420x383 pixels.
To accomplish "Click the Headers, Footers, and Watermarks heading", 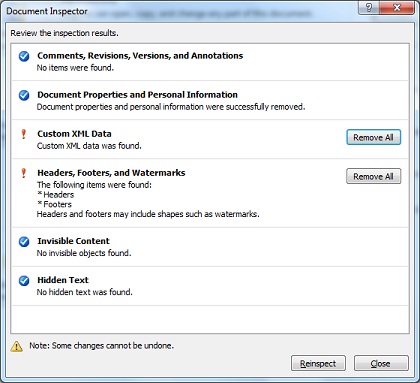I will pyautogui.click(x=111, y=173).
